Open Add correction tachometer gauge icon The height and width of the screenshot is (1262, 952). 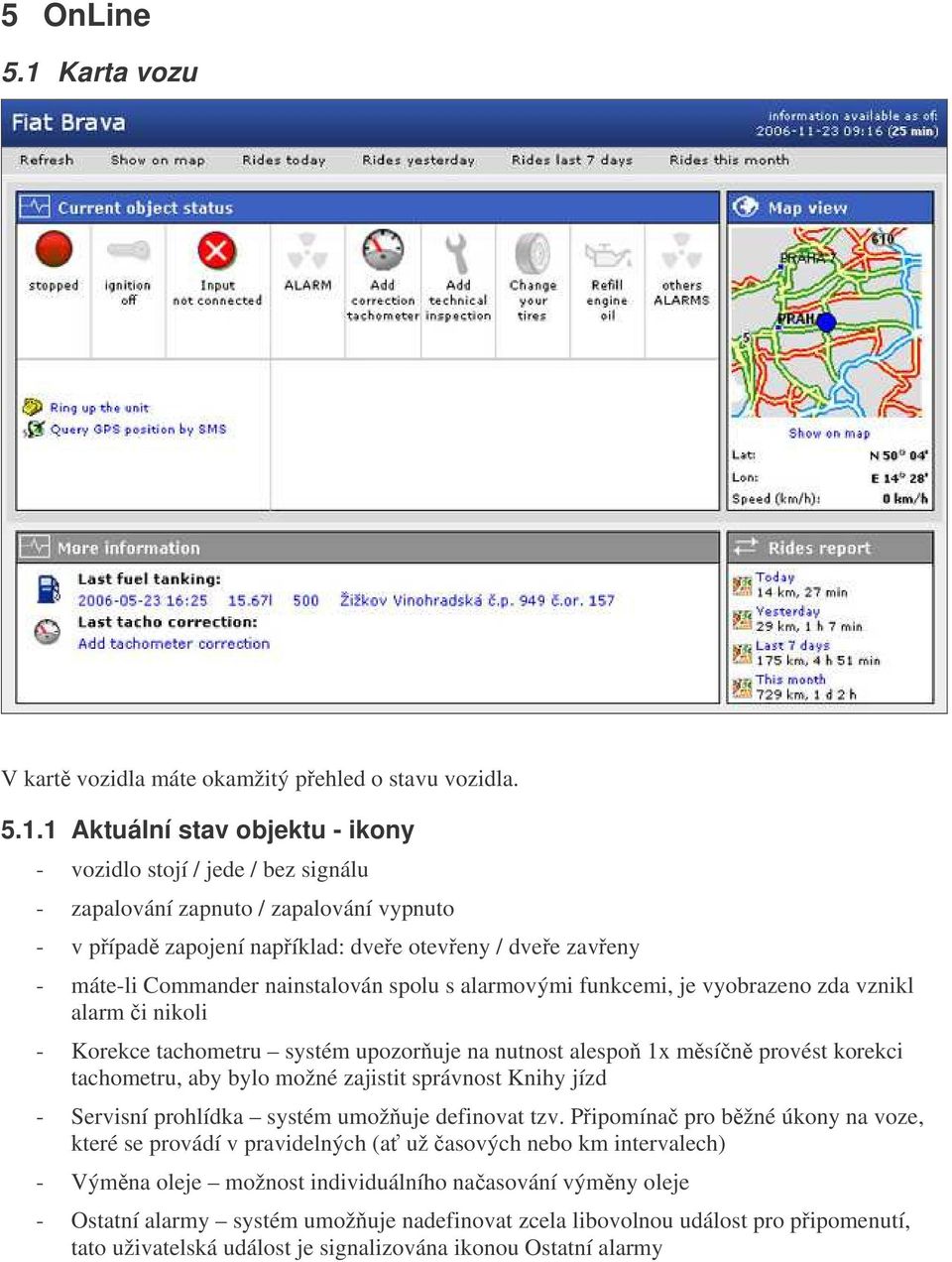click(383, 250)
